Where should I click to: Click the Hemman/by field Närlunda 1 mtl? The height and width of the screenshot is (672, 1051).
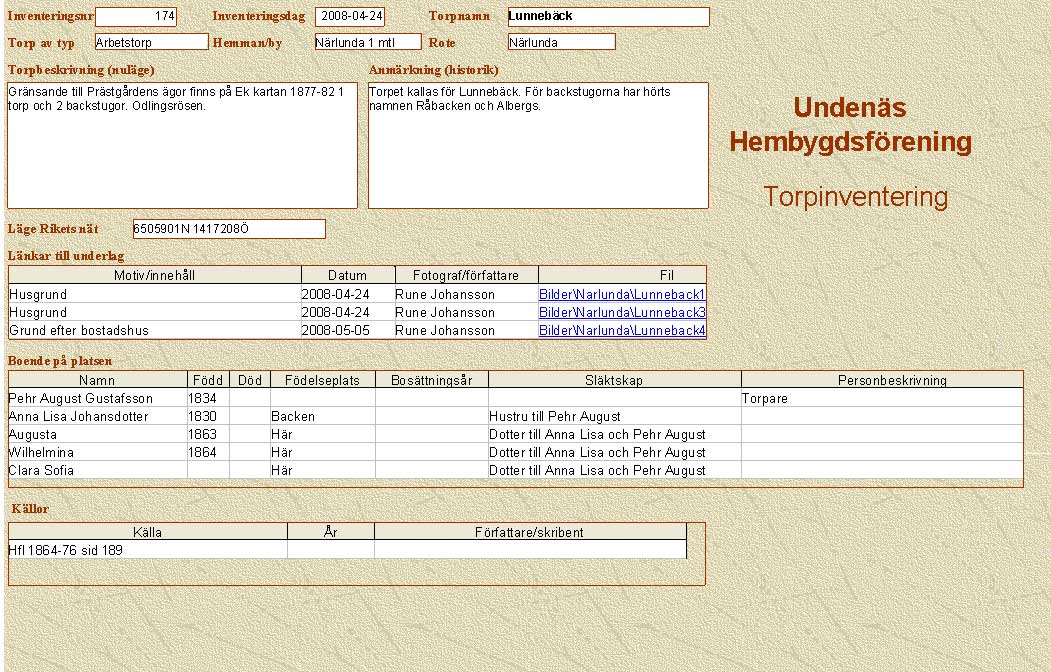click(367, 42)
